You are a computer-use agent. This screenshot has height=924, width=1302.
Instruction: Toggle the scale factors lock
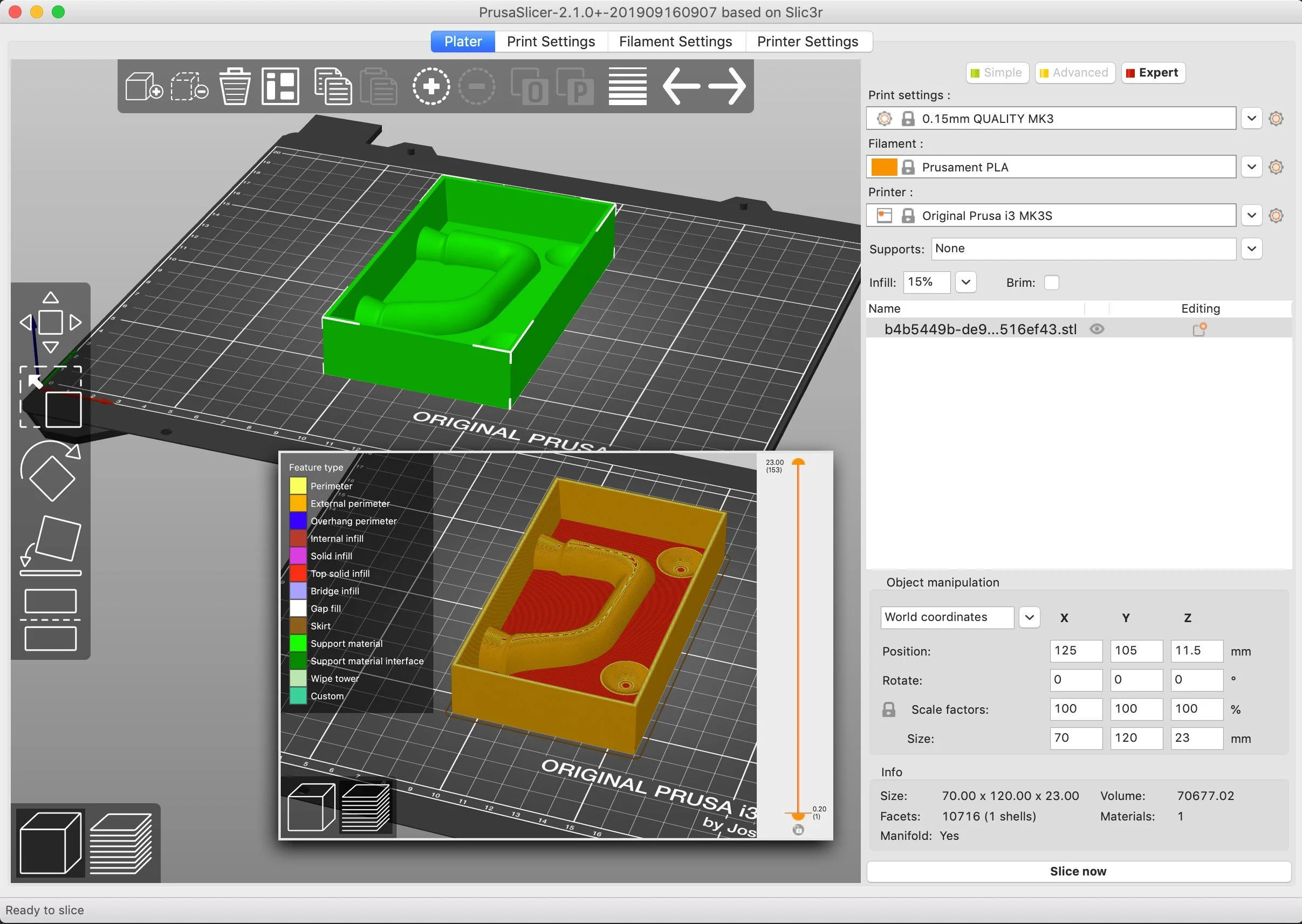click(x=888, y=709)
